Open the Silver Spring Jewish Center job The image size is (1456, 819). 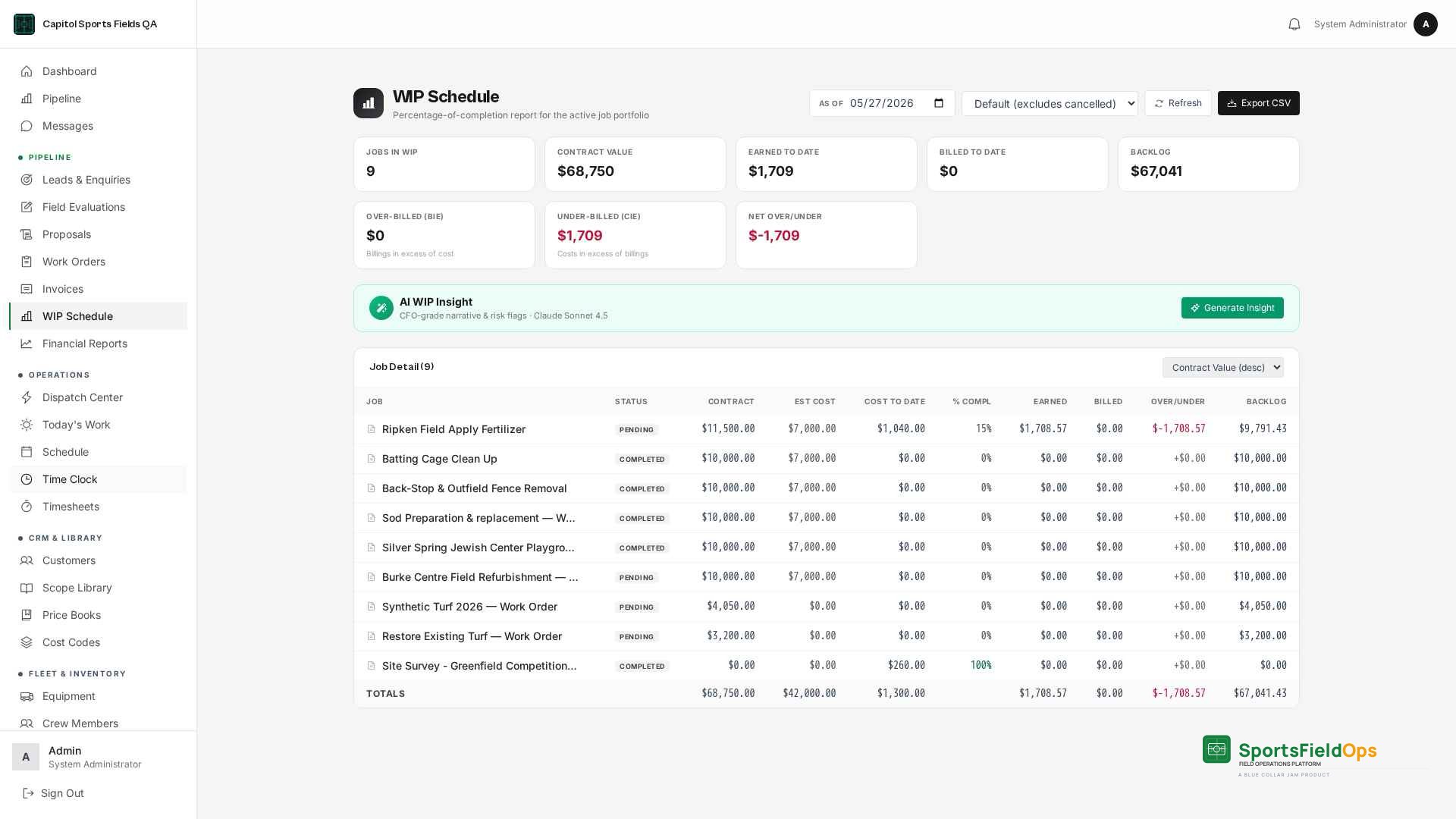coord(479,548)
